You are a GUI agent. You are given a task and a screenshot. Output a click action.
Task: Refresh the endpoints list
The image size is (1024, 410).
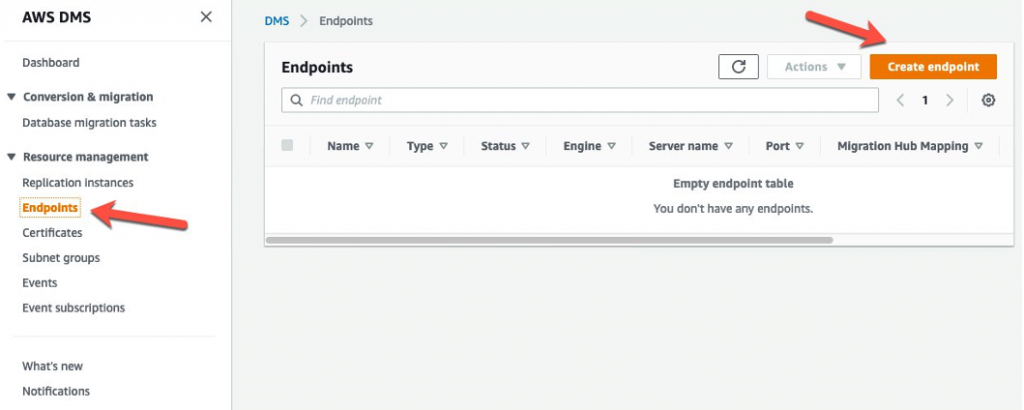[x=738, y=67]
